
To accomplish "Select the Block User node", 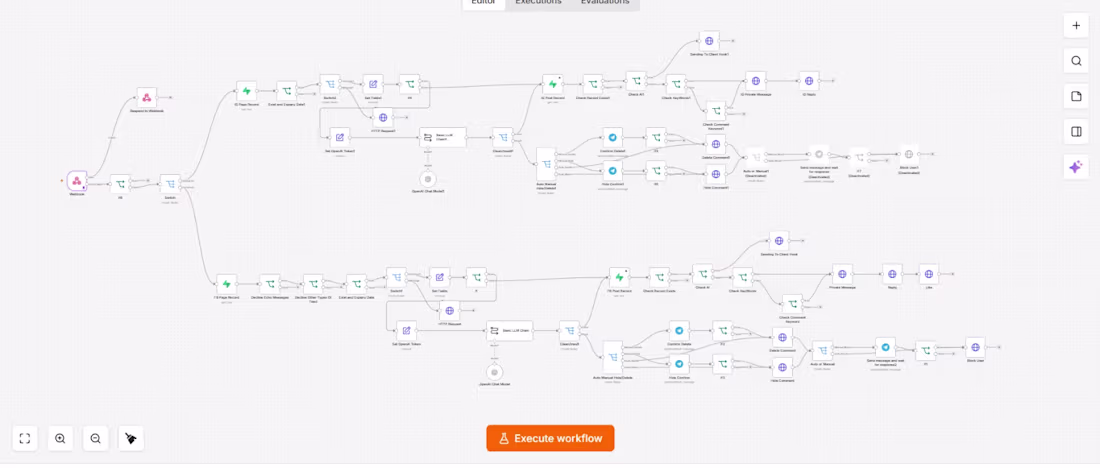I will tap(974, 347).
